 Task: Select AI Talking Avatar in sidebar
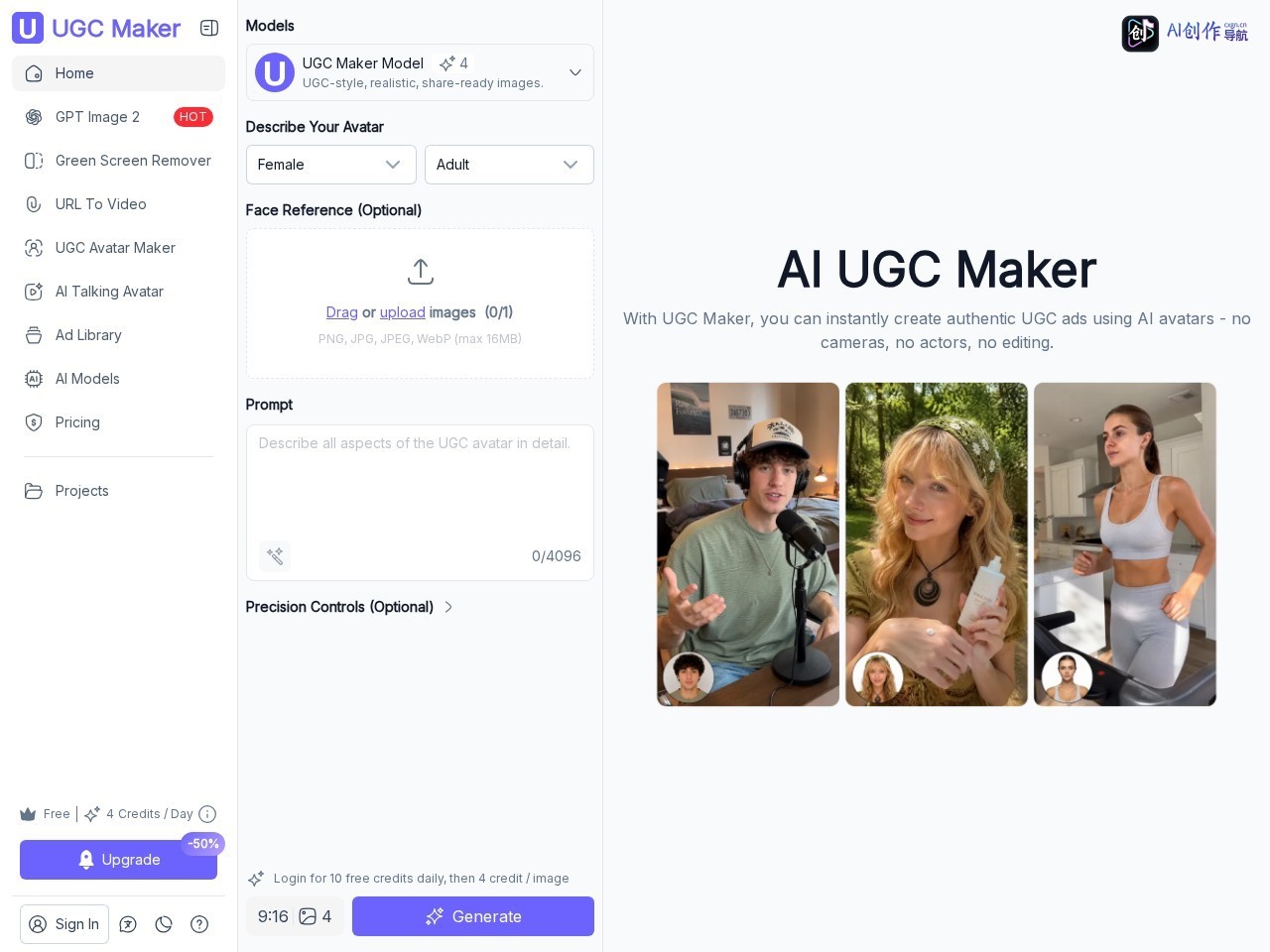[x=118, y=292]
